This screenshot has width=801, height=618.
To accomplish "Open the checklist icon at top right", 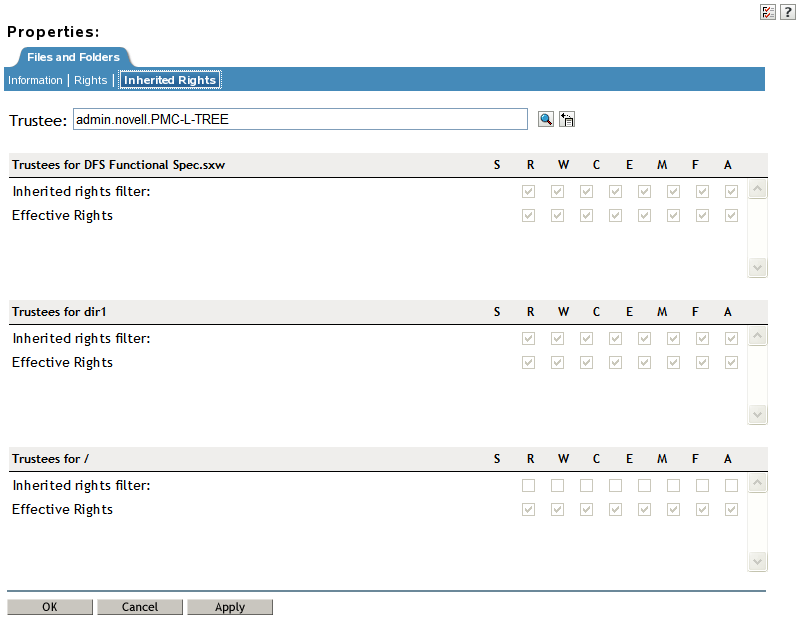I will (768, 11).
